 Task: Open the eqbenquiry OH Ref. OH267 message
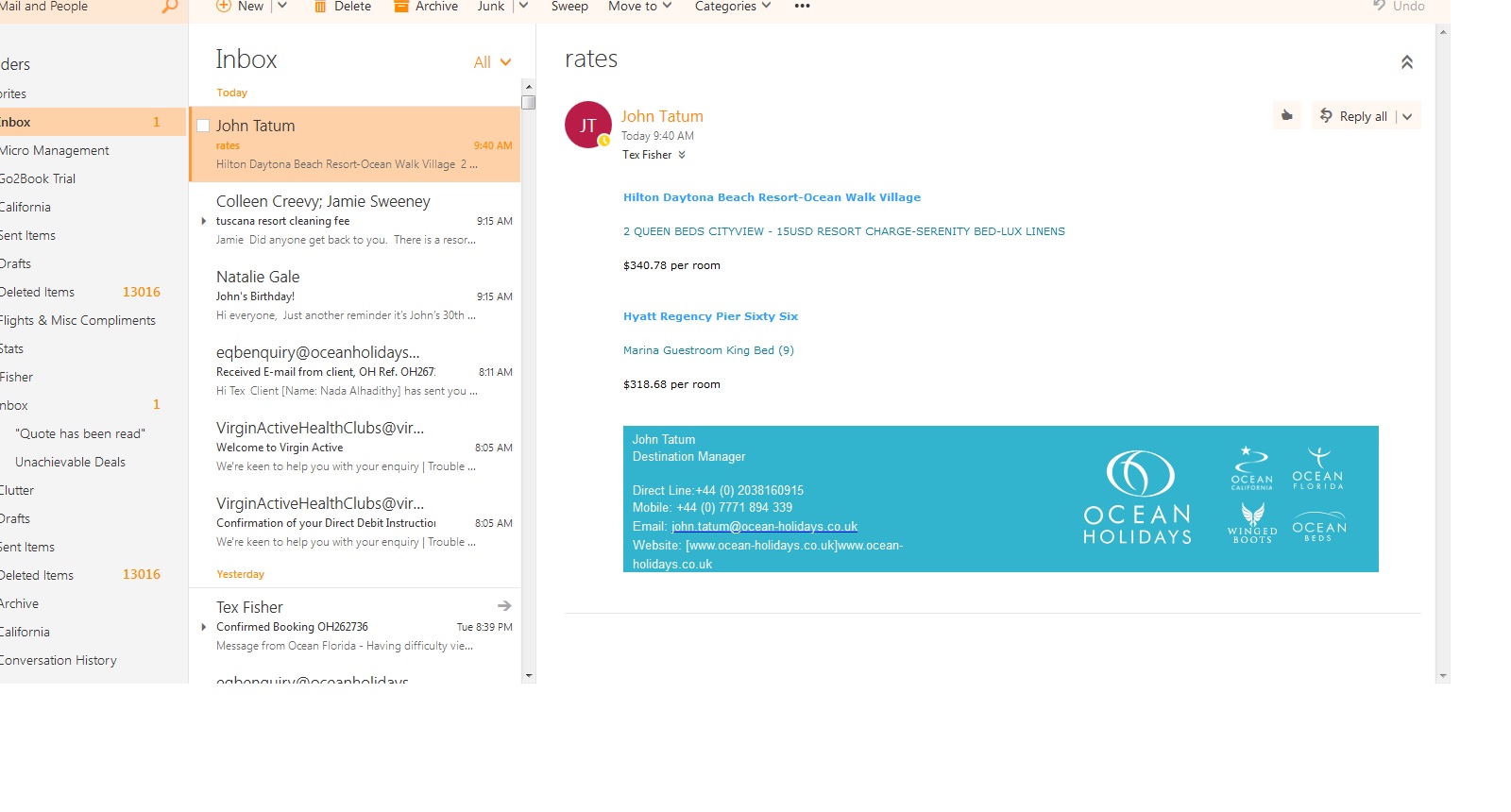355,370
